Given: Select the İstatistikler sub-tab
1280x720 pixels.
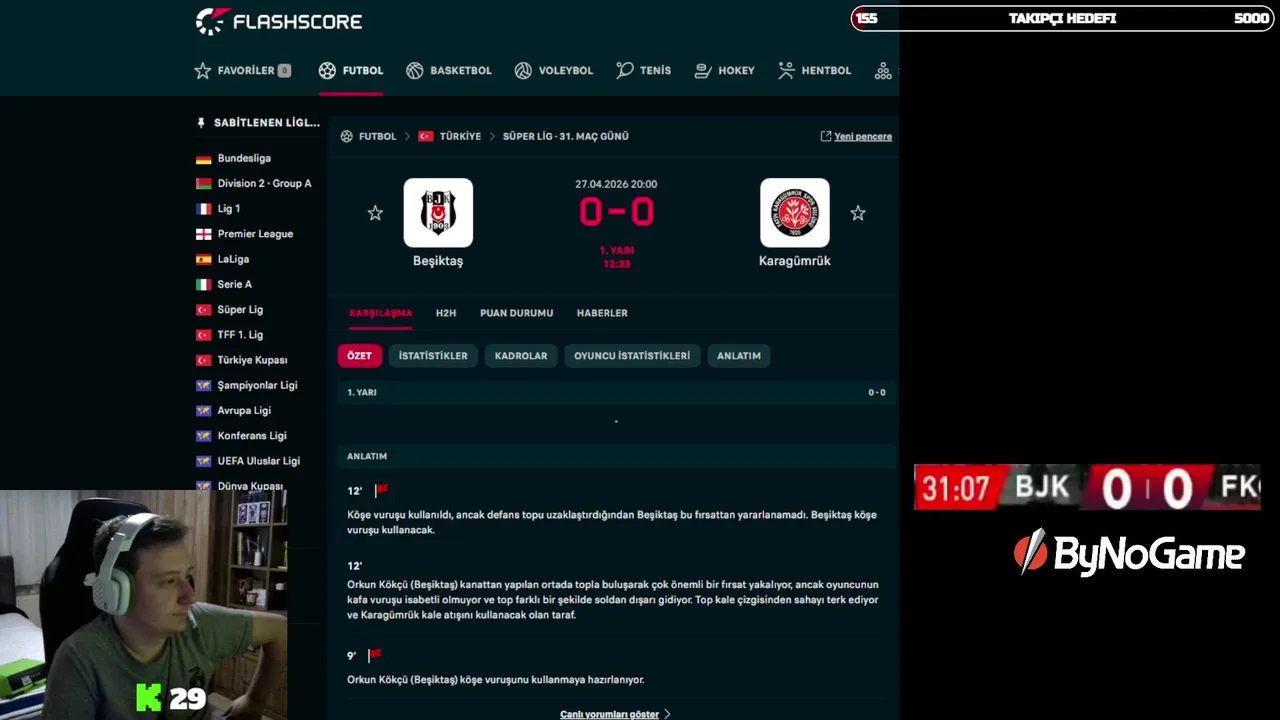Looking at the screenshot, I should click(x=433, y=356).
